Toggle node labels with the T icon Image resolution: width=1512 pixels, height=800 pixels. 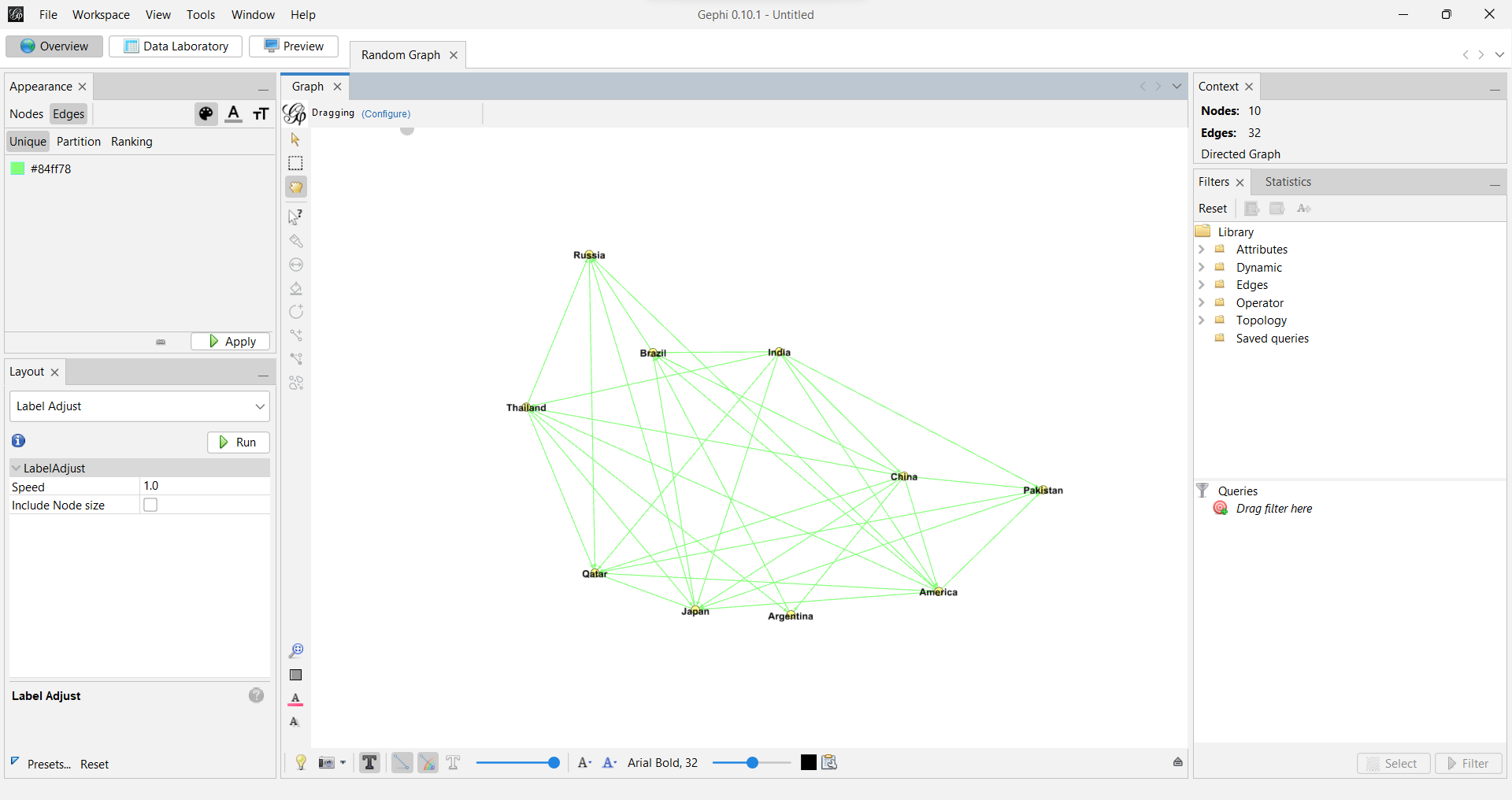369,761
